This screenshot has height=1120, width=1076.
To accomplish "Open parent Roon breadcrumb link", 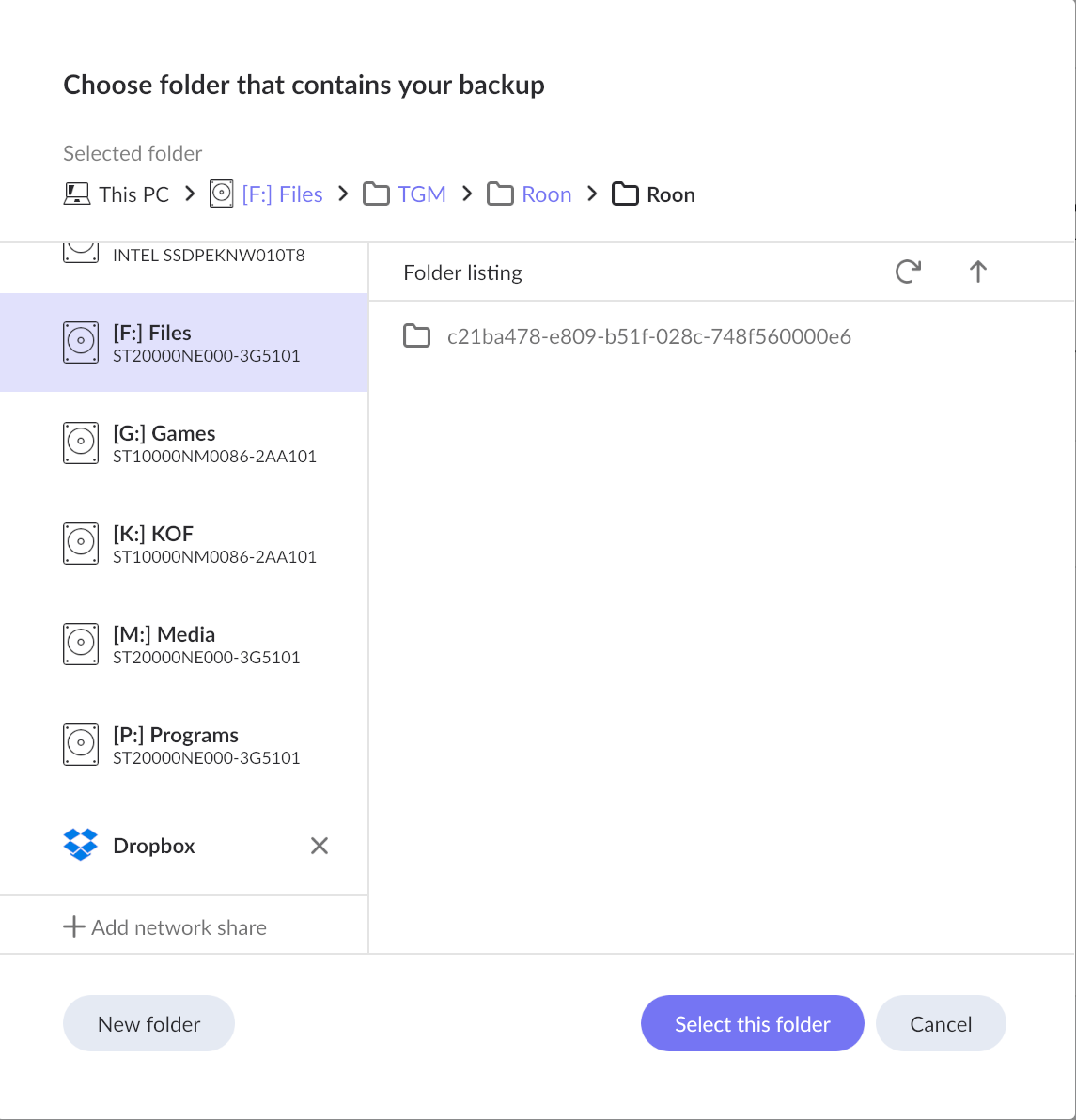I will pos(546,194).
